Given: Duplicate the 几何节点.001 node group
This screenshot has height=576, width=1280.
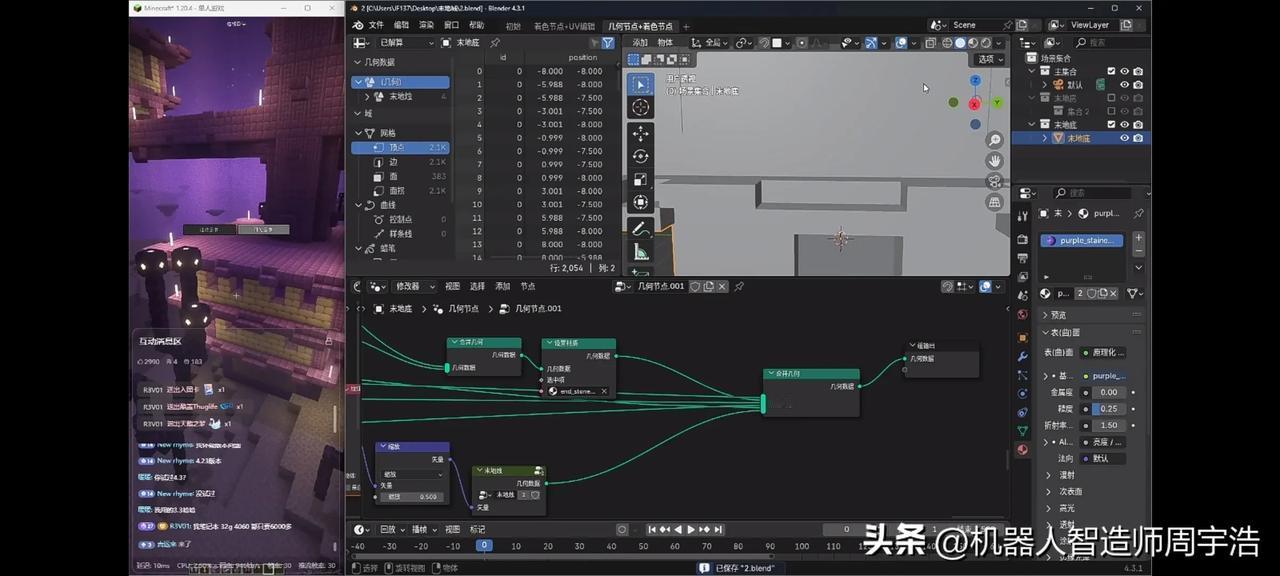Looking at the screenshot, I should pyautogui.click(x=709, y=286).
